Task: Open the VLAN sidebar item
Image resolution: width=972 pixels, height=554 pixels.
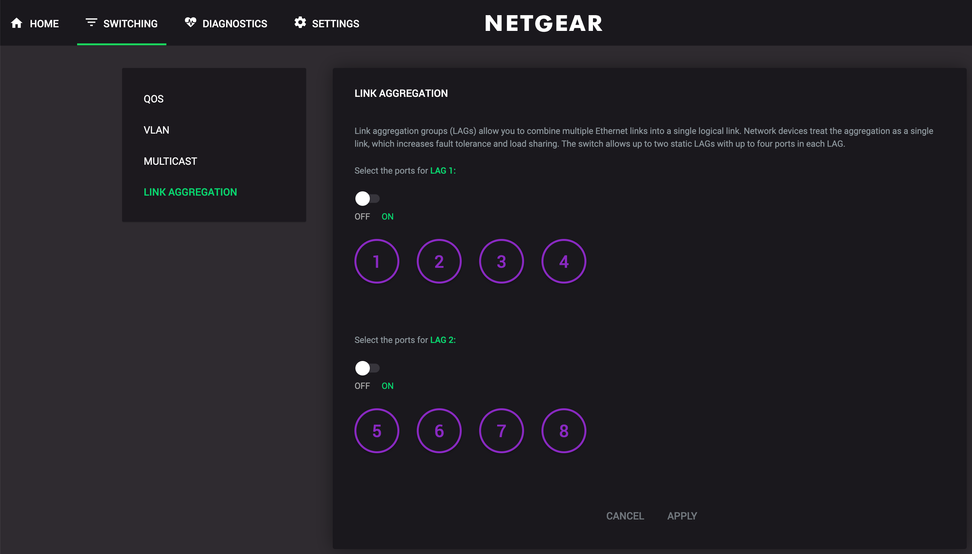Action: (x=156, y=130)
